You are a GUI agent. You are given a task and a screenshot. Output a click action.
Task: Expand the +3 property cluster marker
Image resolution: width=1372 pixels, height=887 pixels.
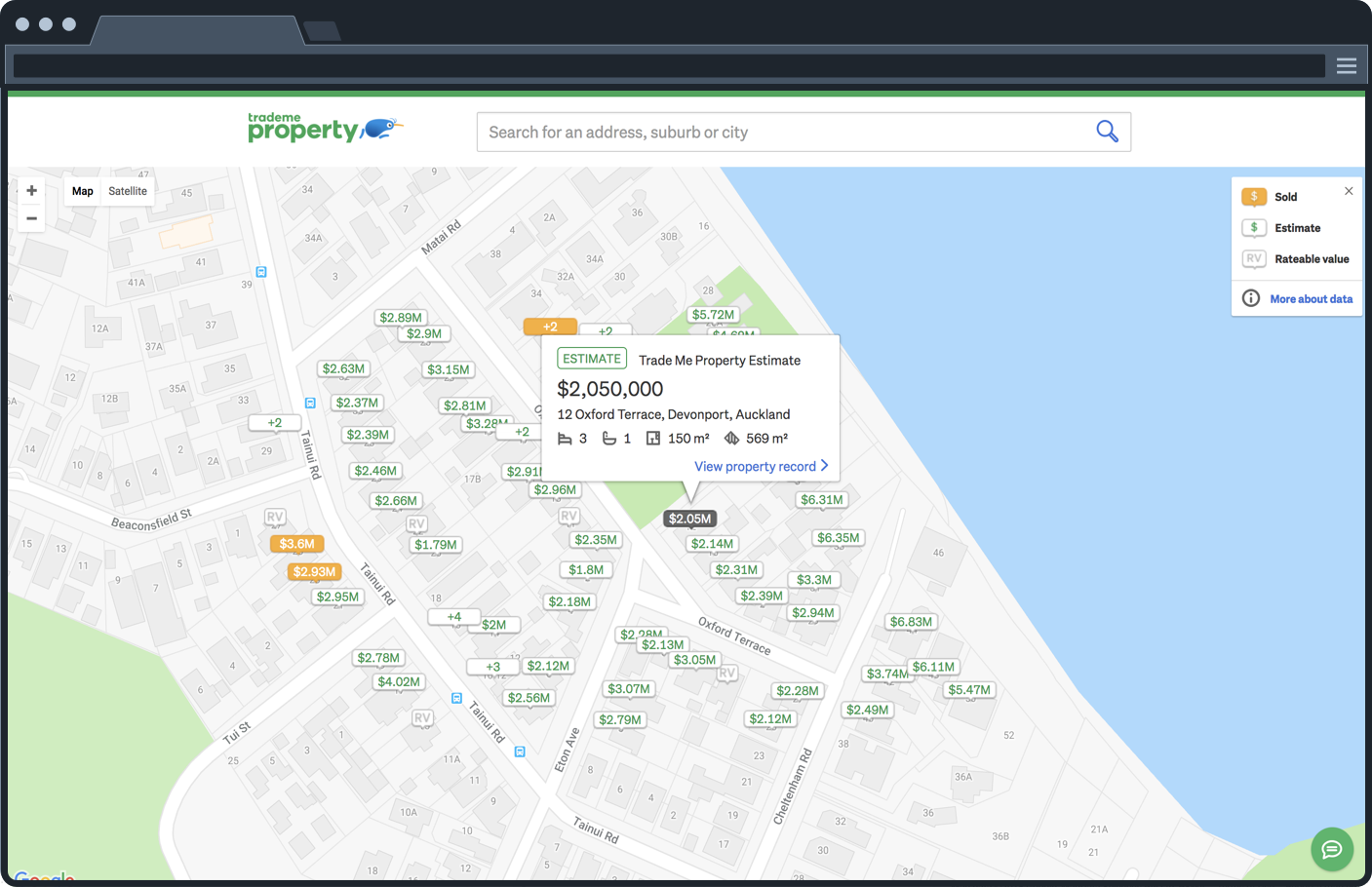tap(492, 667)
